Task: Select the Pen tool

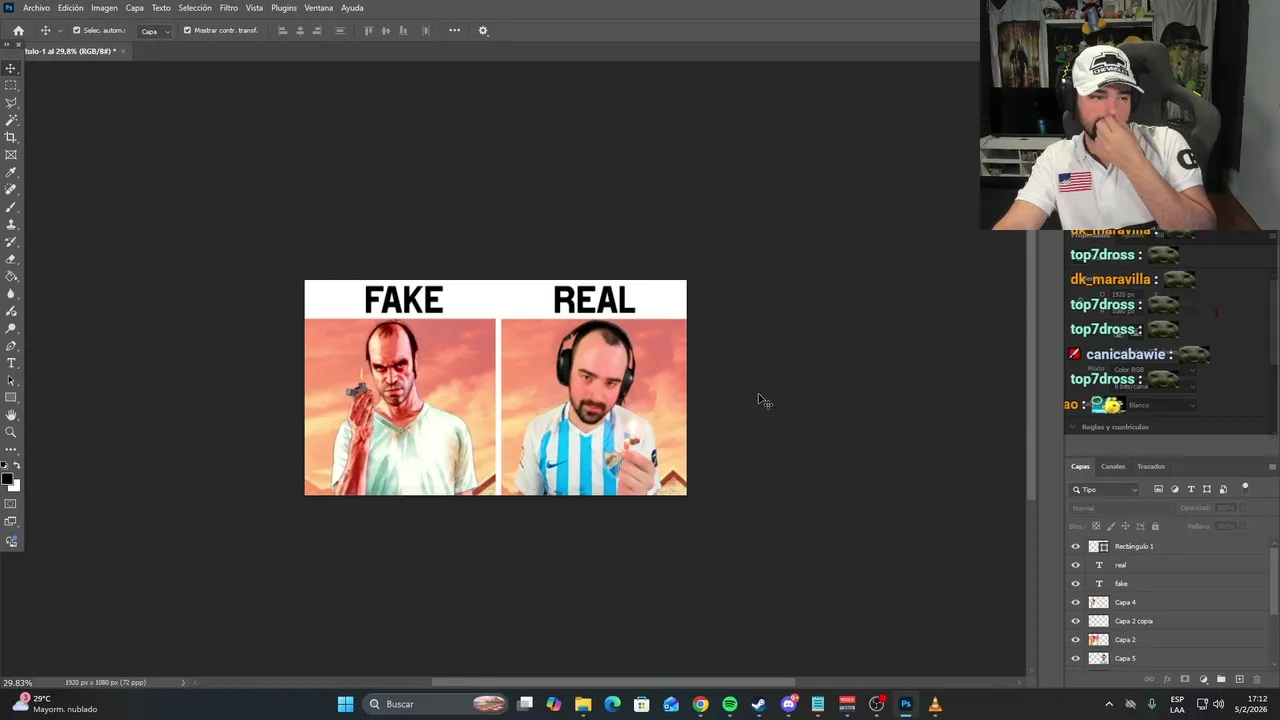Action: pos(11,345)
